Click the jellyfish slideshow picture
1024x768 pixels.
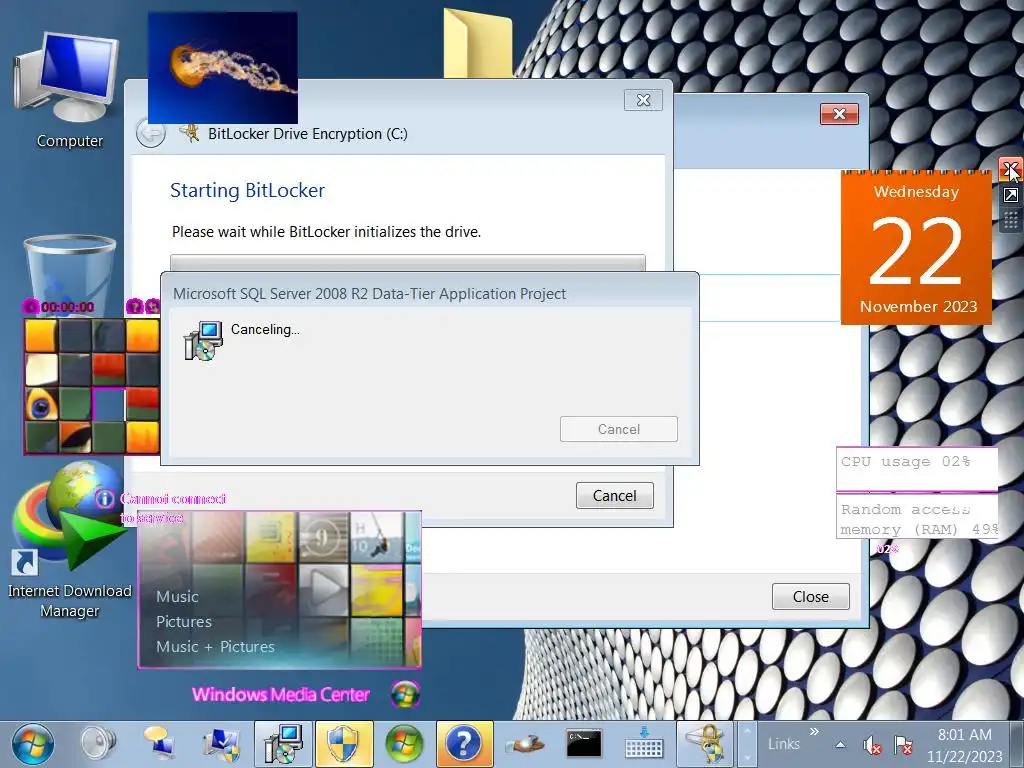coord(223,67)
